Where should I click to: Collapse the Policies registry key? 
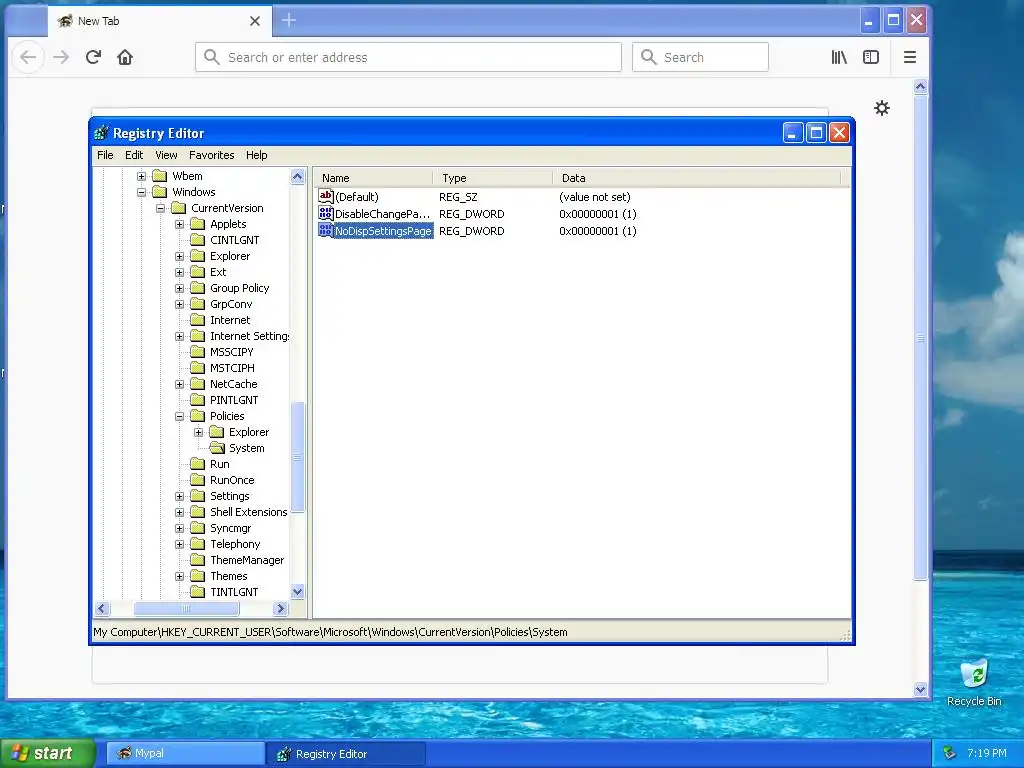pyautogui.click(x=179, y=416)
